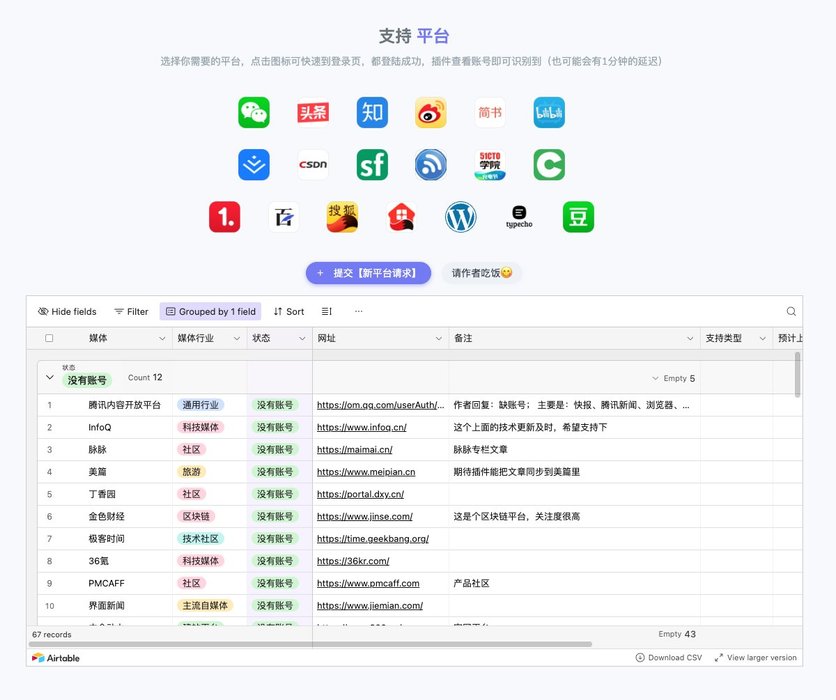Collapse the 没有账号 group
Viewport: 836px width, 700px height.
pos(50,378)
